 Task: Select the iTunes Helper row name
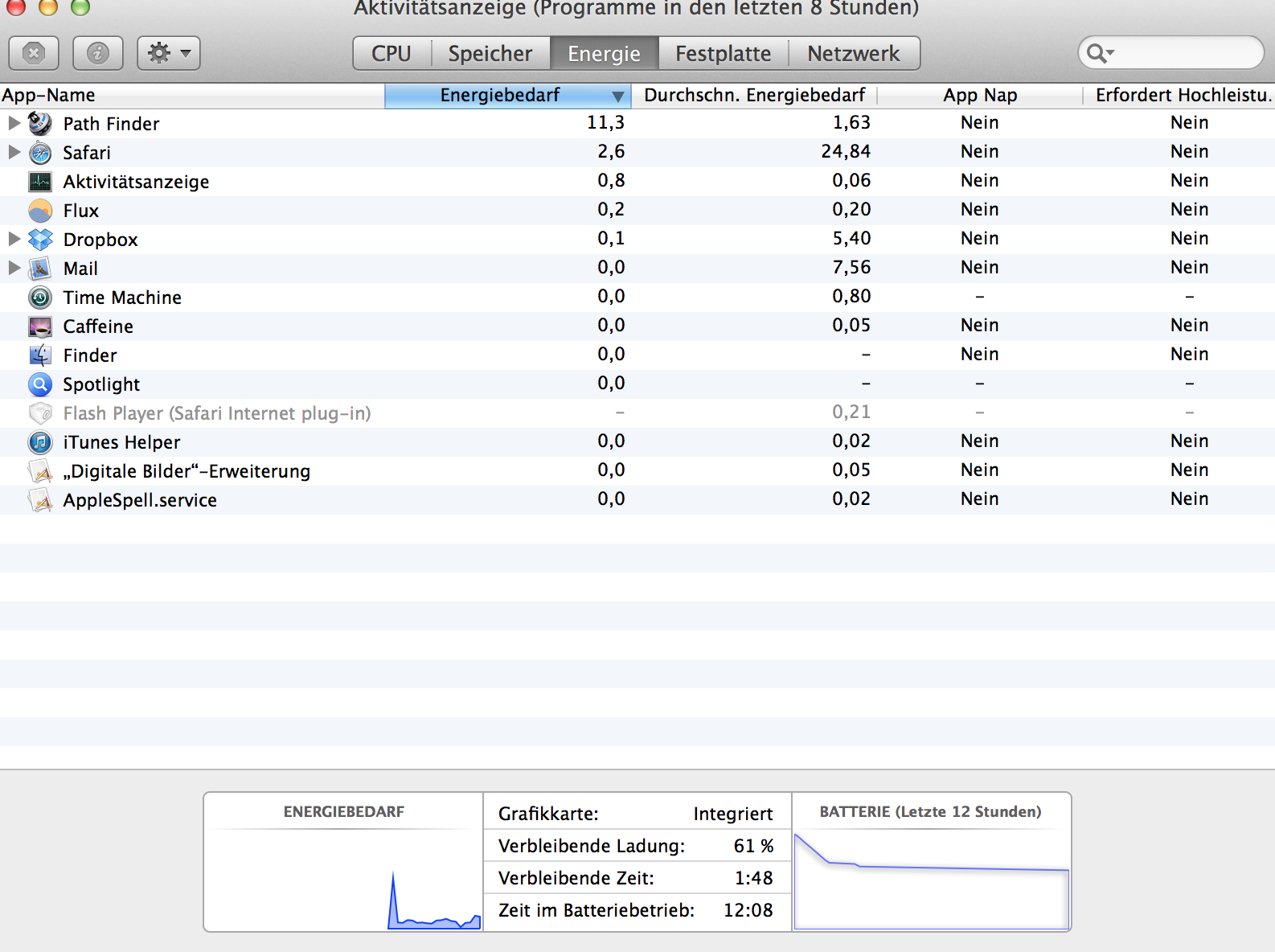click(x=121, y=442)
